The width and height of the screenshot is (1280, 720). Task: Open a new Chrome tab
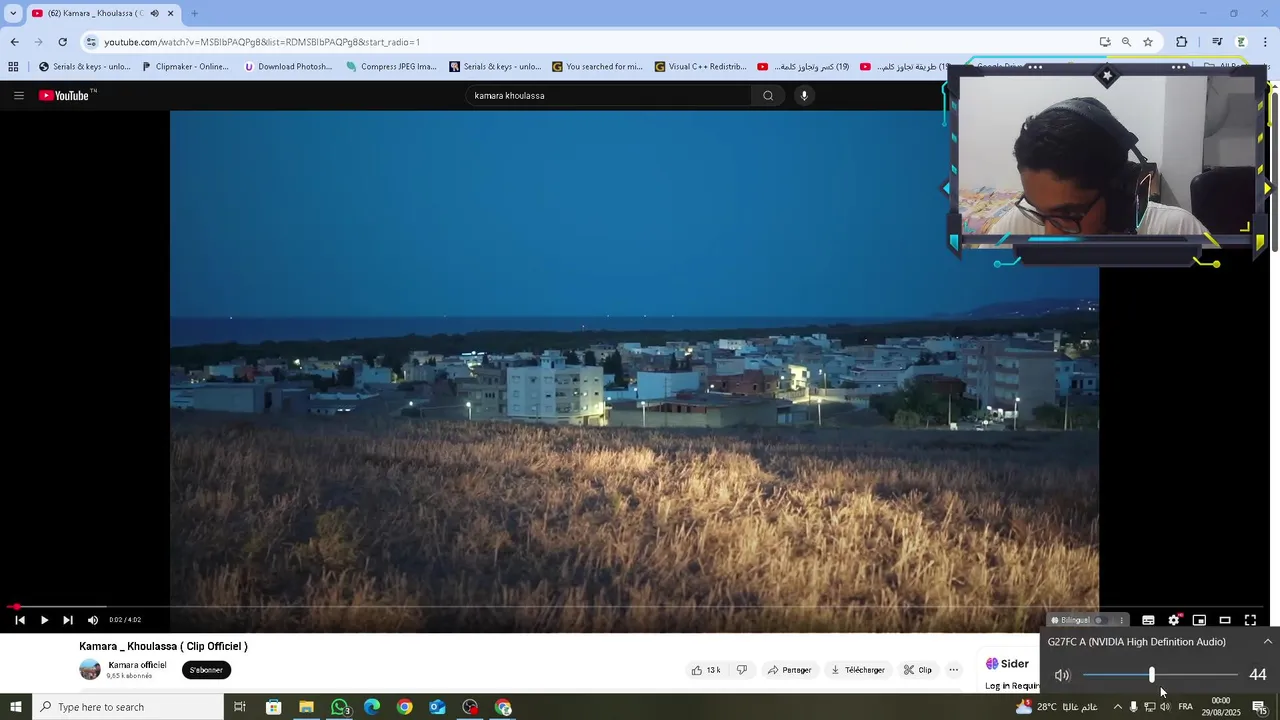click(194, 14)
